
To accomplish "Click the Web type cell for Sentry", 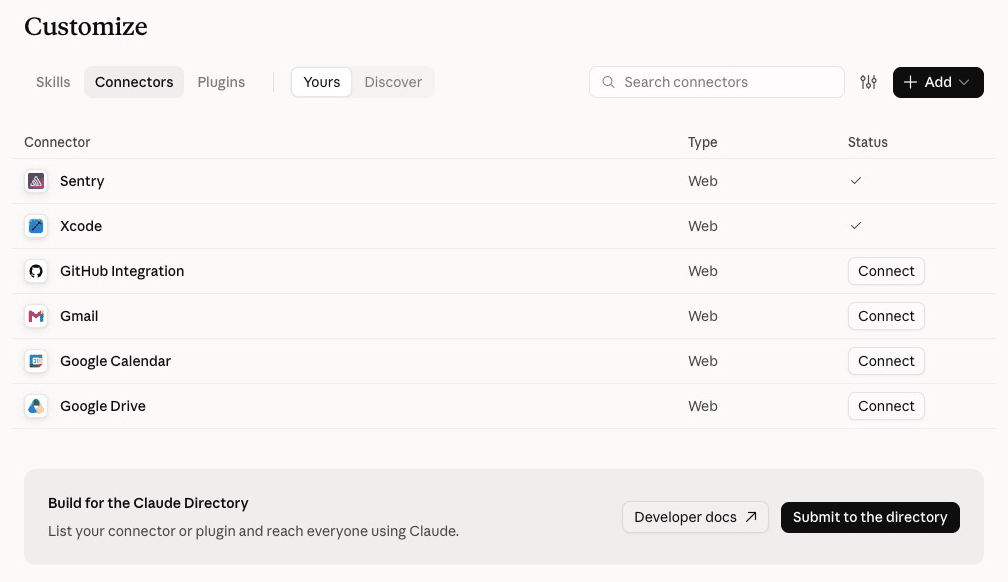I will coord(703,181).
